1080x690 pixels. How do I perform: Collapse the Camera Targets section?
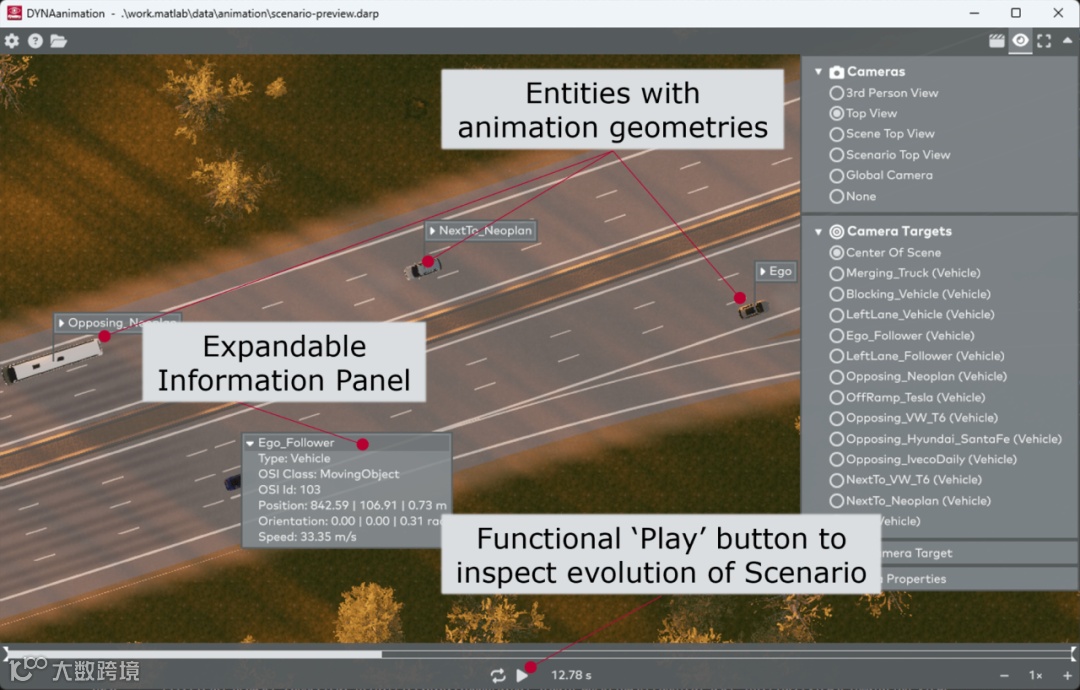pos(818,231)
